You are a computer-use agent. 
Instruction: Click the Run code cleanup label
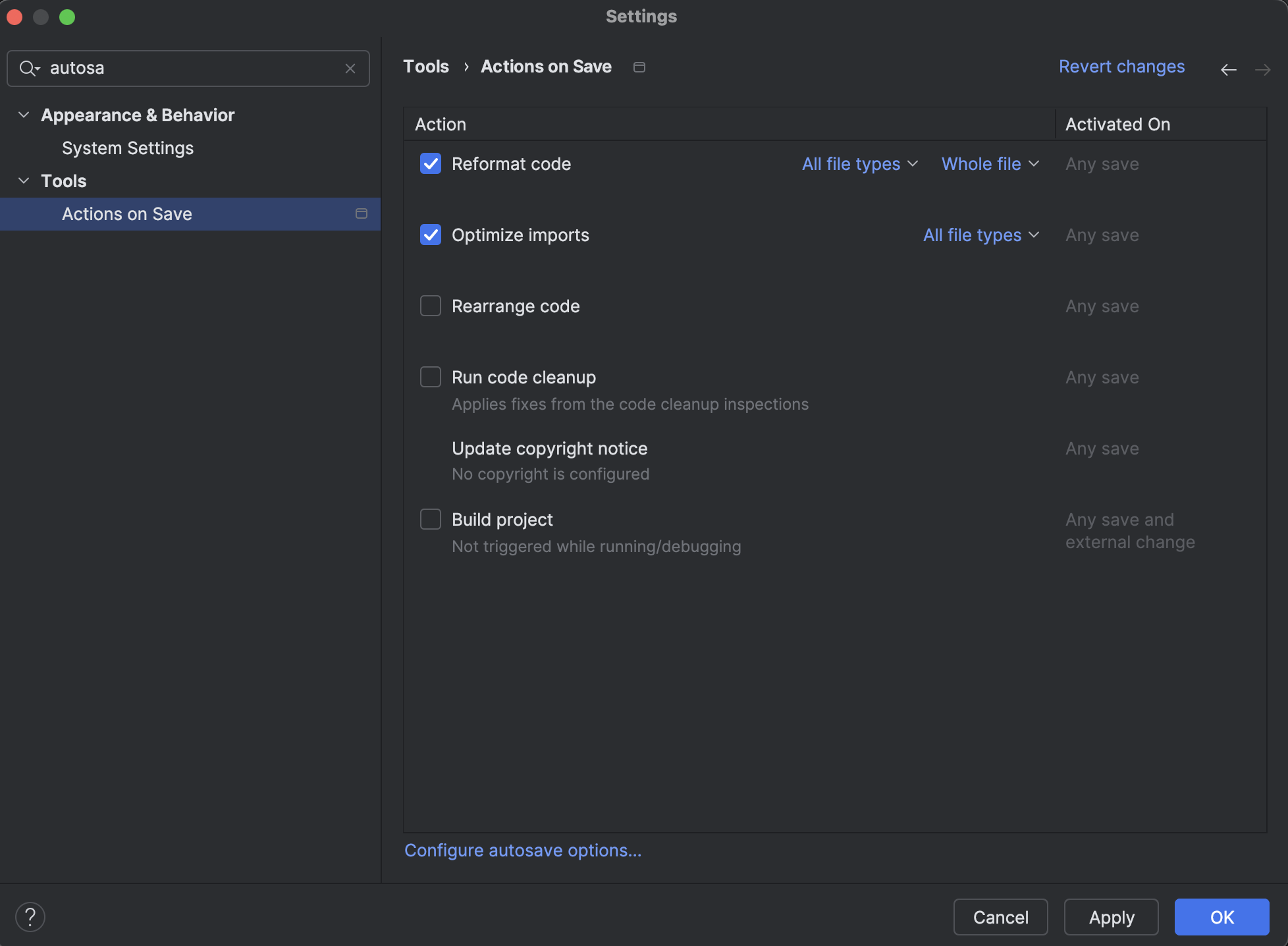524,377
